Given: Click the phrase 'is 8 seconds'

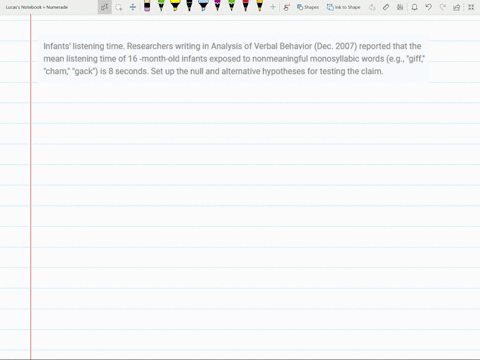Looking at the screenshot, I should [x=124, y=71].
